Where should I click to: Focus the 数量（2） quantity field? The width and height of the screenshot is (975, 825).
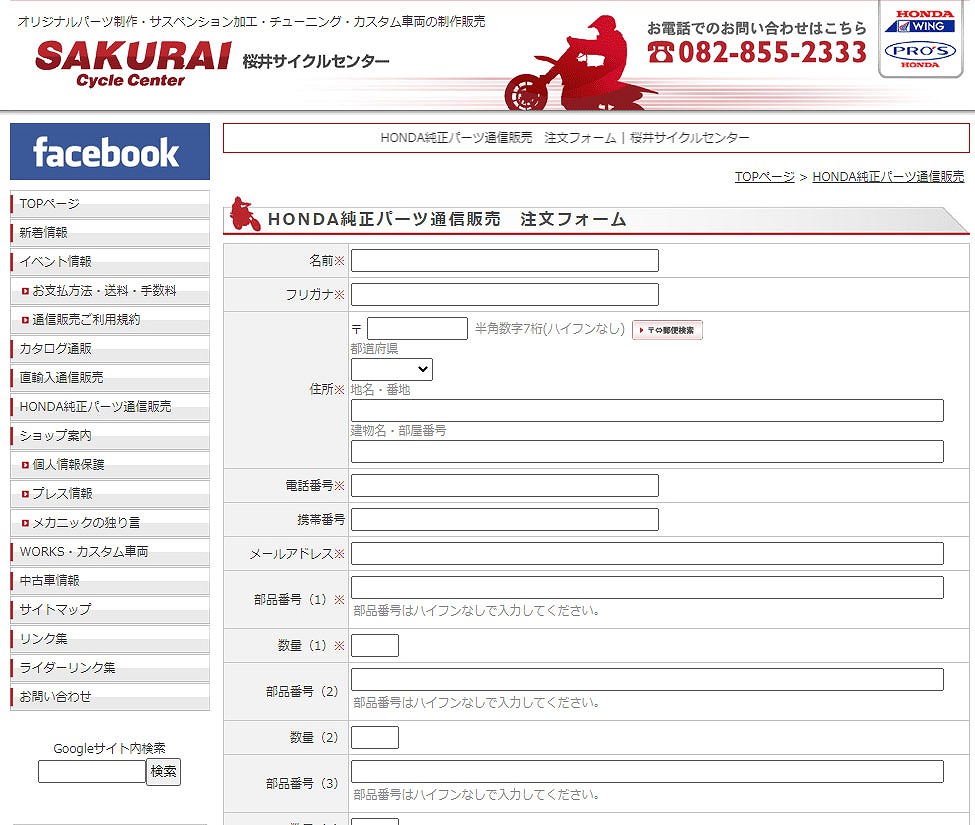pyautogui.click(x=375, y=737)
